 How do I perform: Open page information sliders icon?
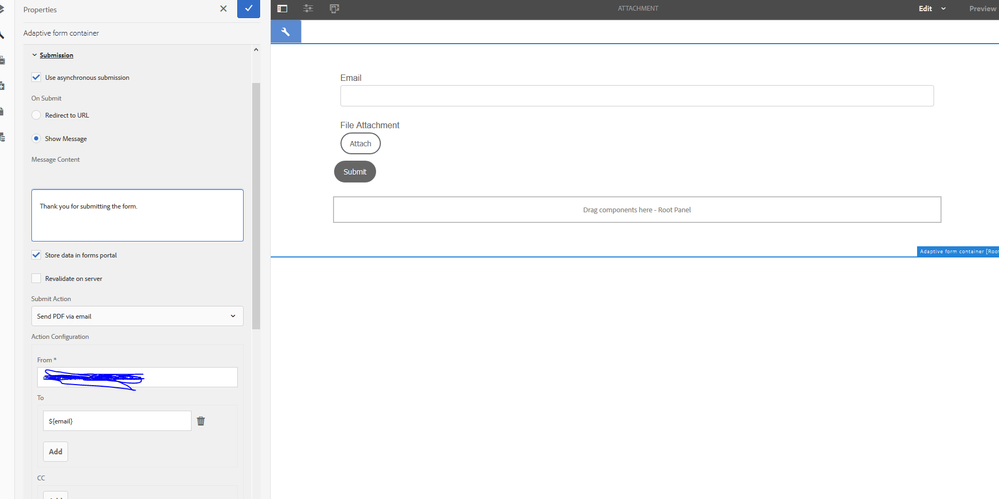pos(308,9)
